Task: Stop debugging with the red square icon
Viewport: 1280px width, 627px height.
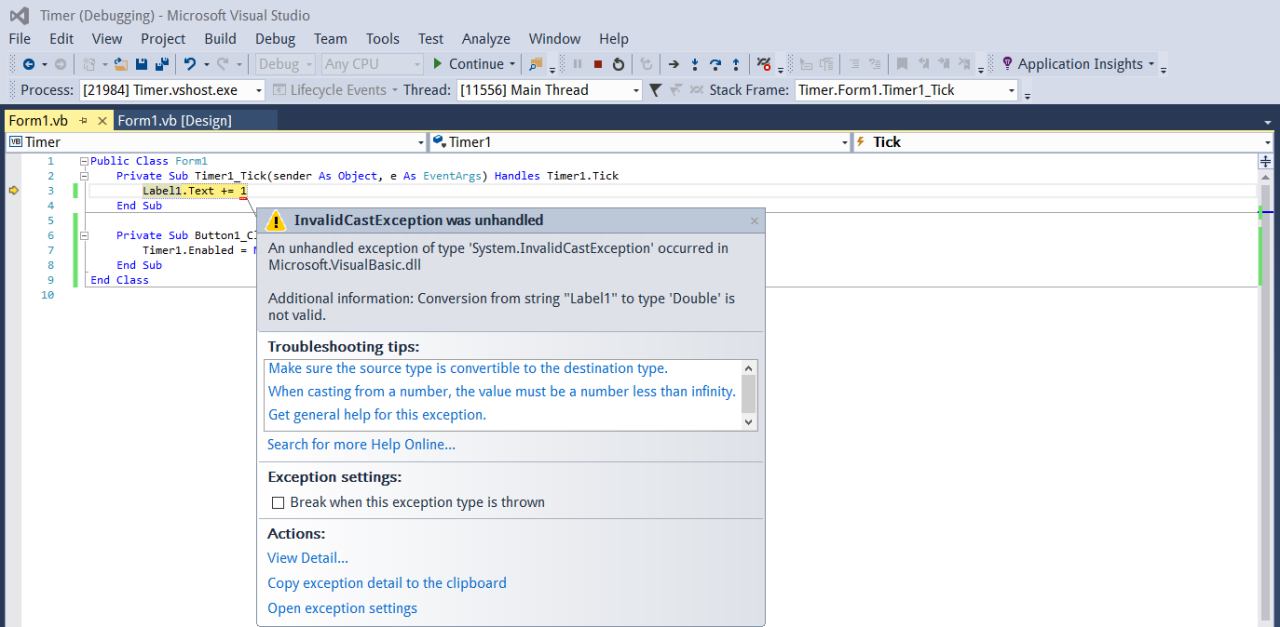Action: click(x=600, y=64)
